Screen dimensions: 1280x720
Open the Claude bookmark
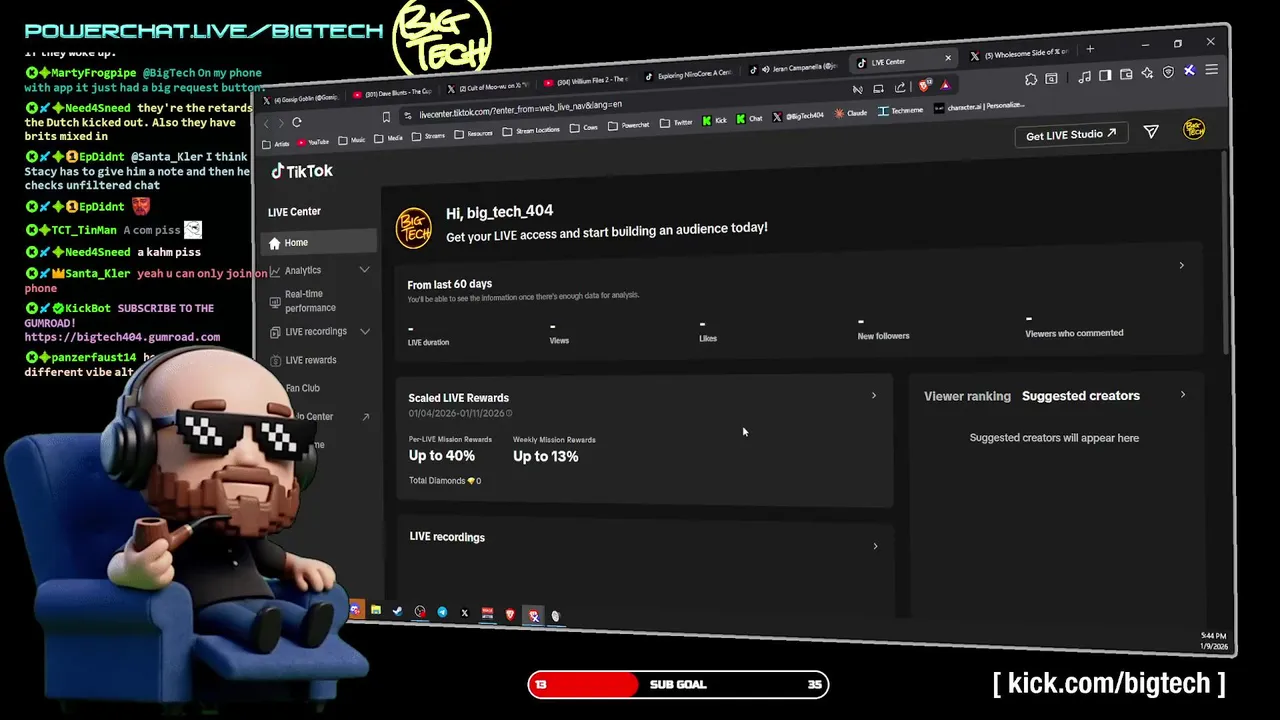pyautogui.click(x=849, y=113)
